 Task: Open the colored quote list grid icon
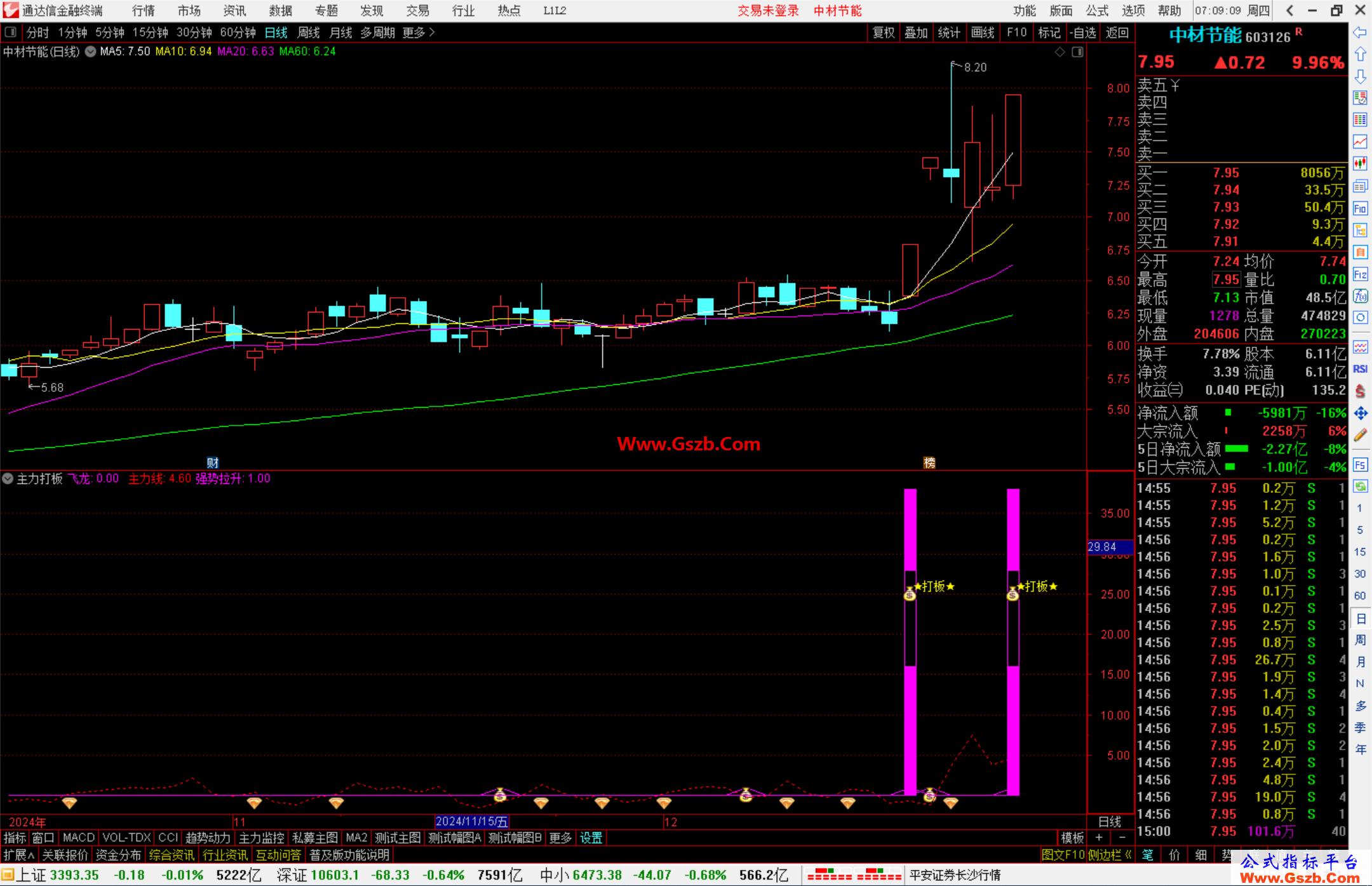tap(1360, 119)
